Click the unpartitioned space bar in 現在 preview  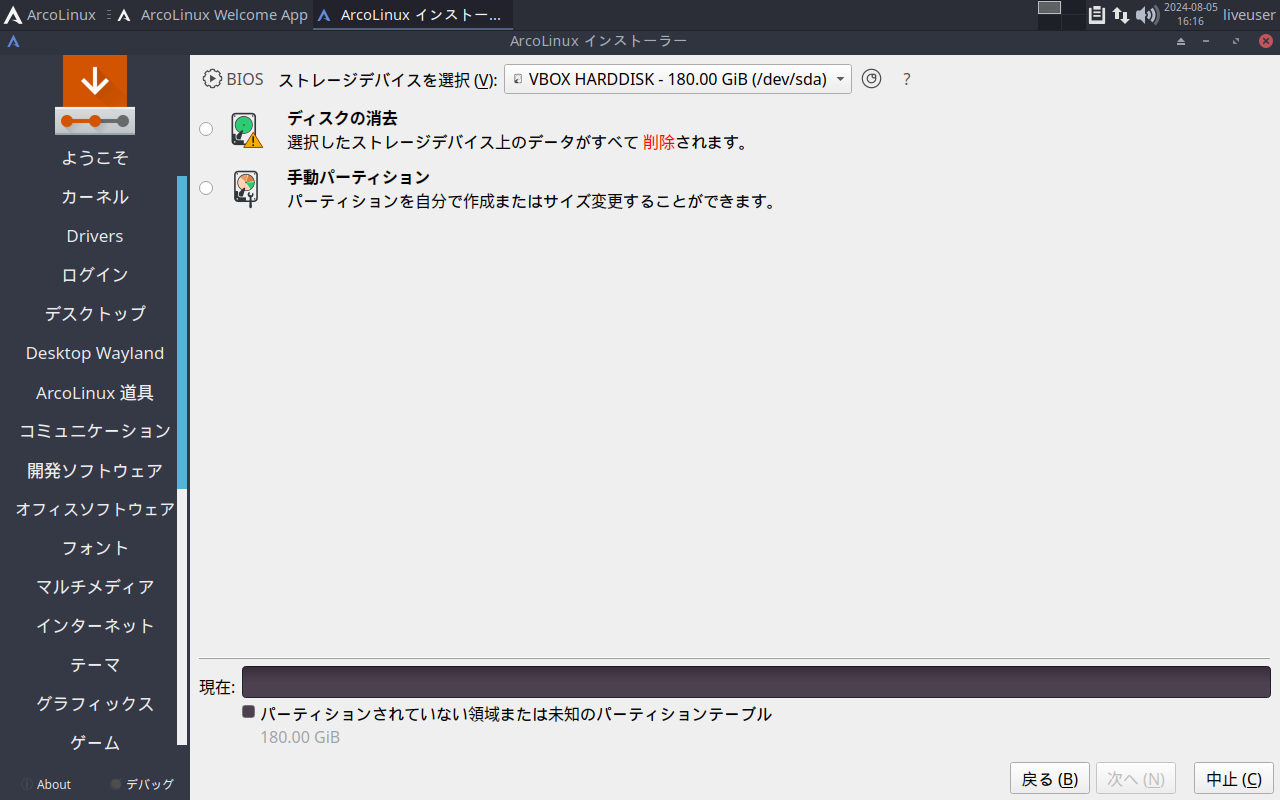[x=756, y=682]
